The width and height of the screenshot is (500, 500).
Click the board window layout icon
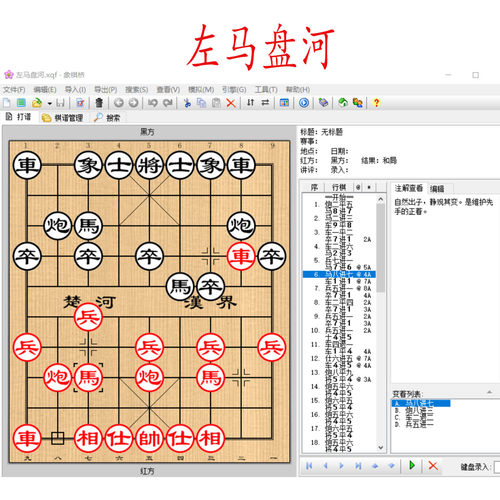[284, 103]
